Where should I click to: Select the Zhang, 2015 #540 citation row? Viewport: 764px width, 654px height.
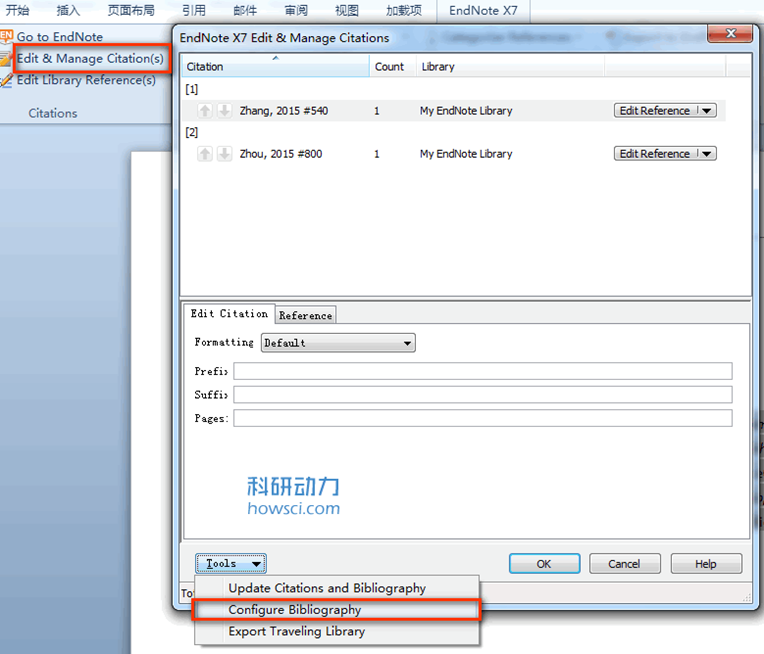454,111
